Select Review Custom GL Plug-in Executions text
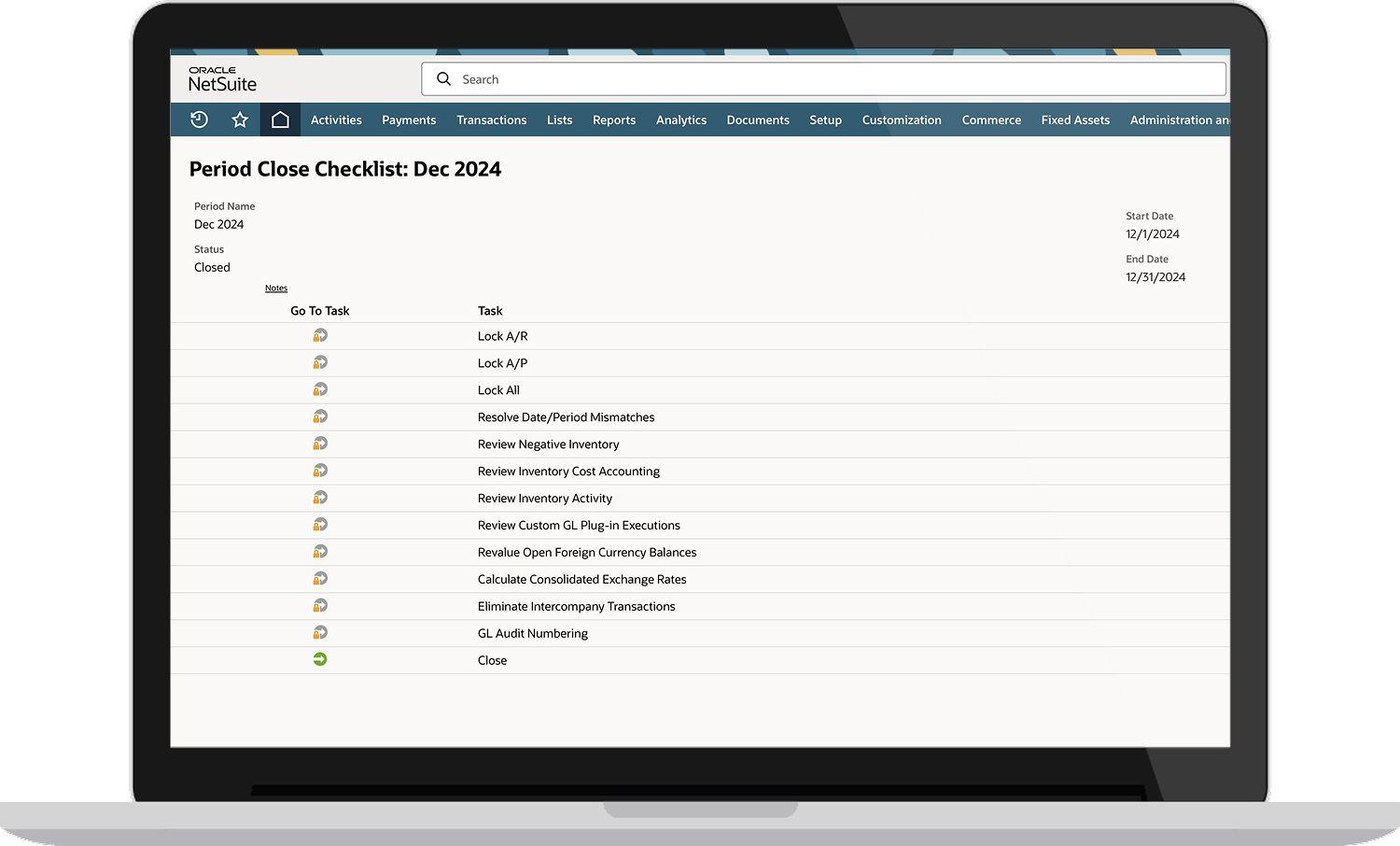 (x=579, y=526)
